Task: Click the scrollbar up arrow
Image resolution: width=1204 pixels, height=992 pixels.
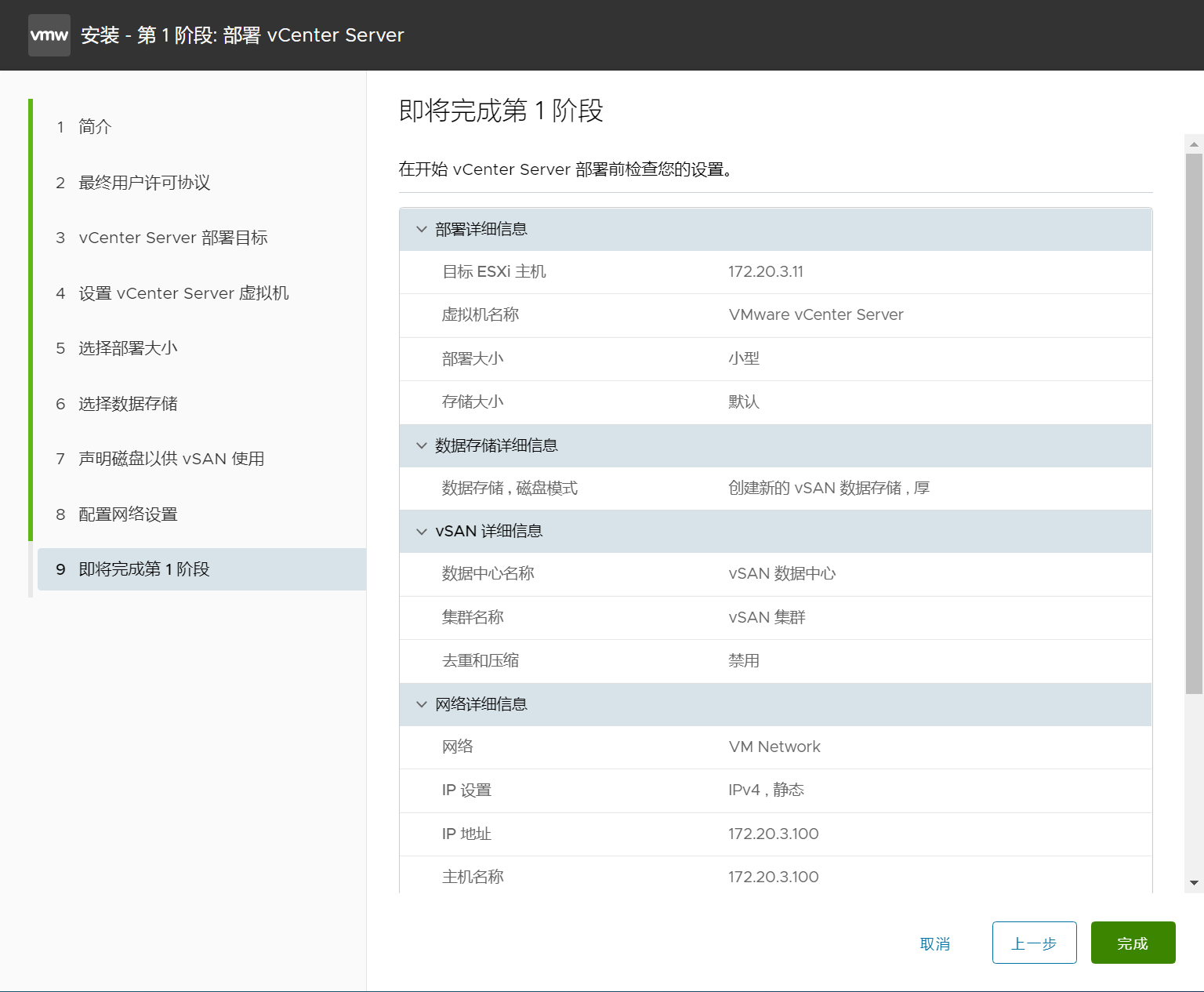Action: [1194, 144]
